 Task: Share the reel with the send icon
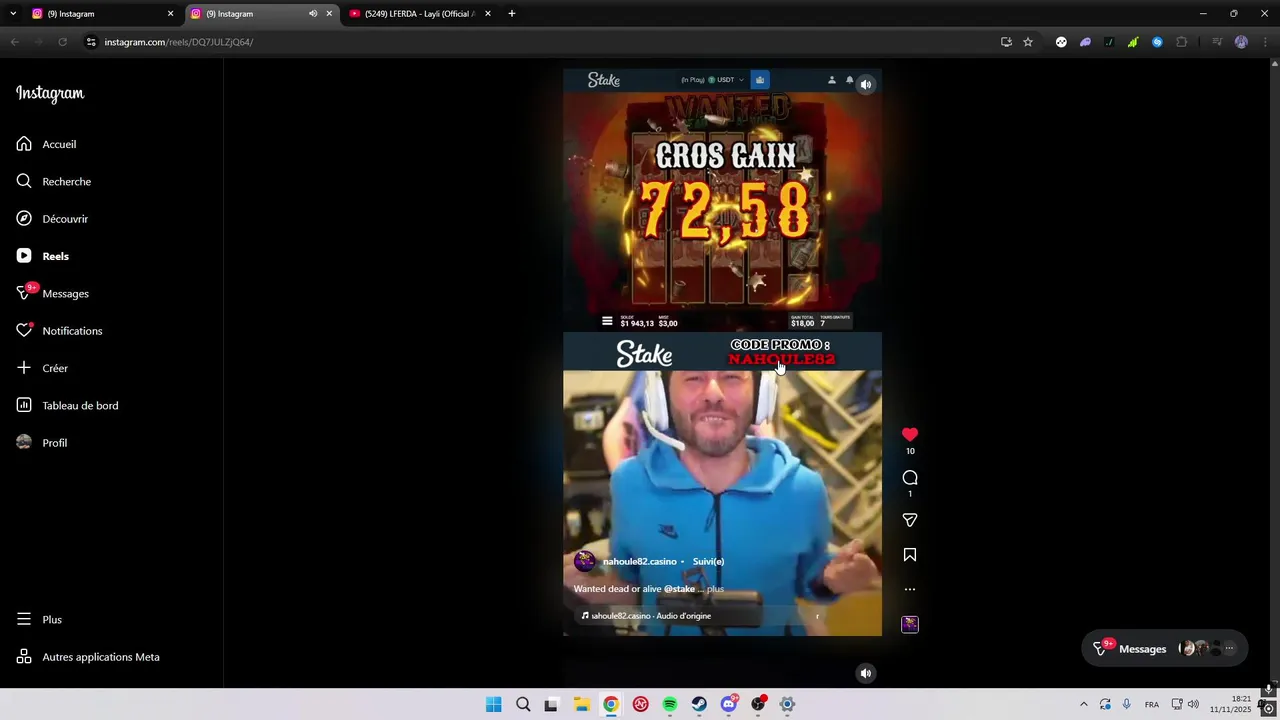(x=910, y=520)
